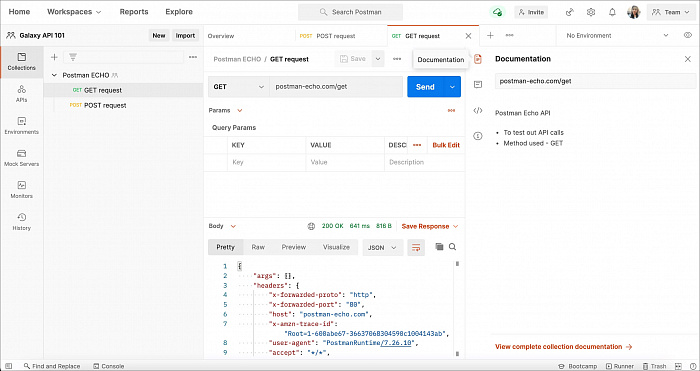Expand the Params section dropdown
This screenshot has width=700, height=371.
(x=225, y=110)
